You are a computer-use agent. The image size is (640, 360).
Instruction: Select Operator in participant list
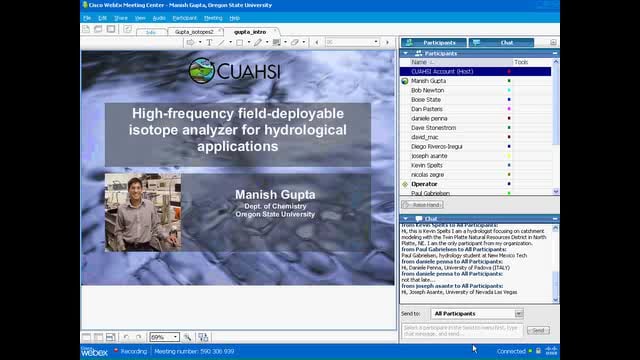click(x=476, y=184)
